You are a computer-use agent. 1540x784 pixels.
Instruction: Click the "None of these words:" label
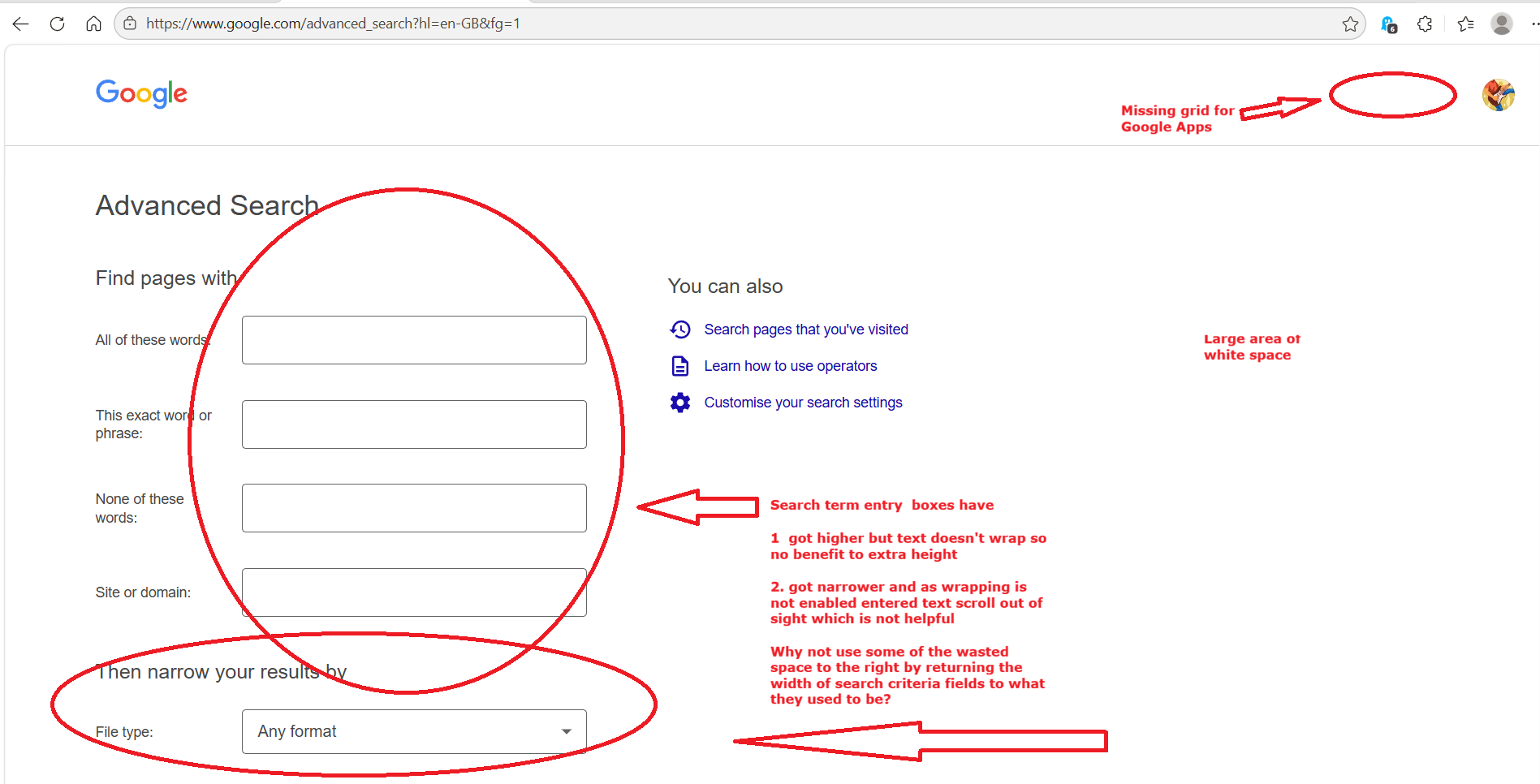click(x=140, y=508)
